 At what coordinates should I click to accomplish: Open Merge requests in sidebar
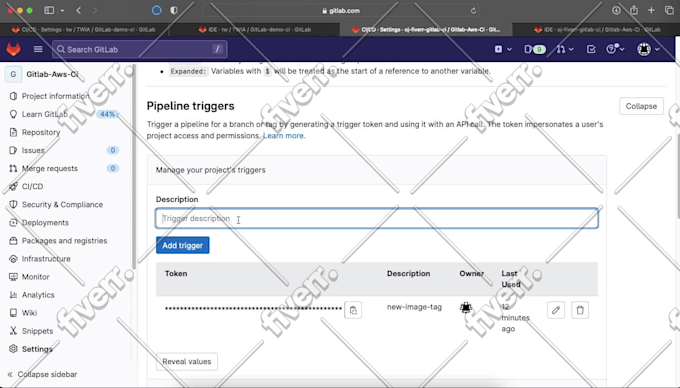(49, 168)
